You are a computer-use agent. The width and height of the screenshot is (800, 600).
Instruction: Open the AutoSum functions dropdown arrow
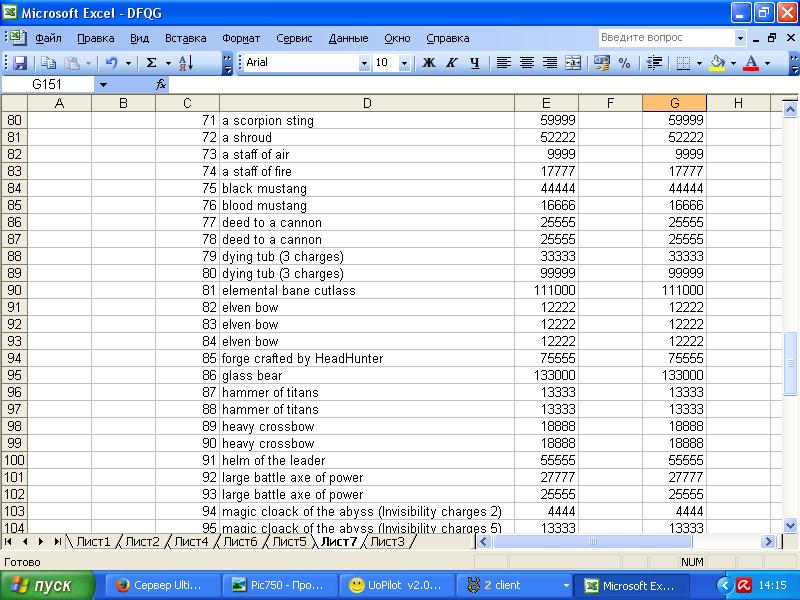(168, 63)
